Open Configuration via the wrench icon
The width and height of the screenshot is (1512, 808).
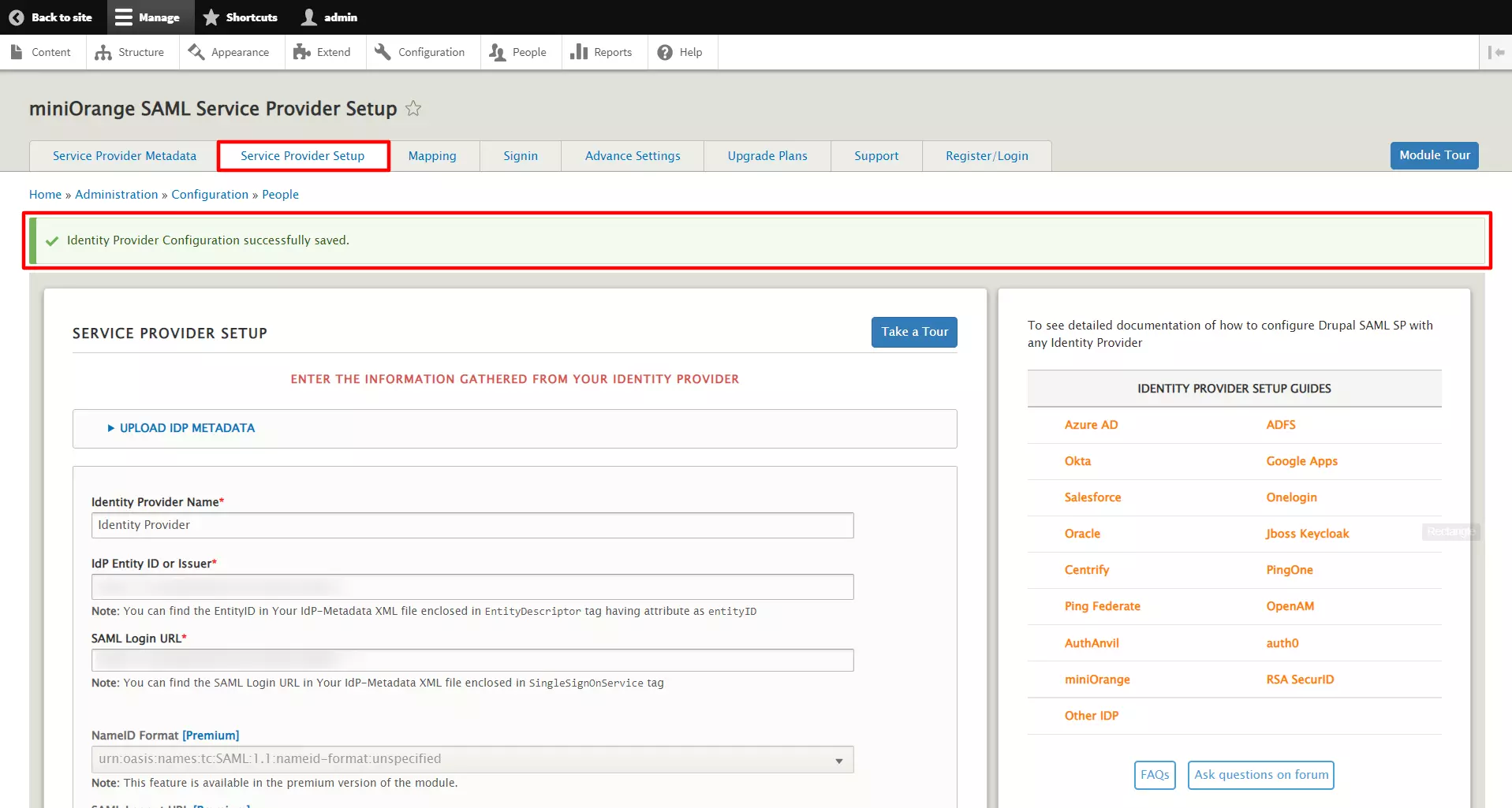383,52
